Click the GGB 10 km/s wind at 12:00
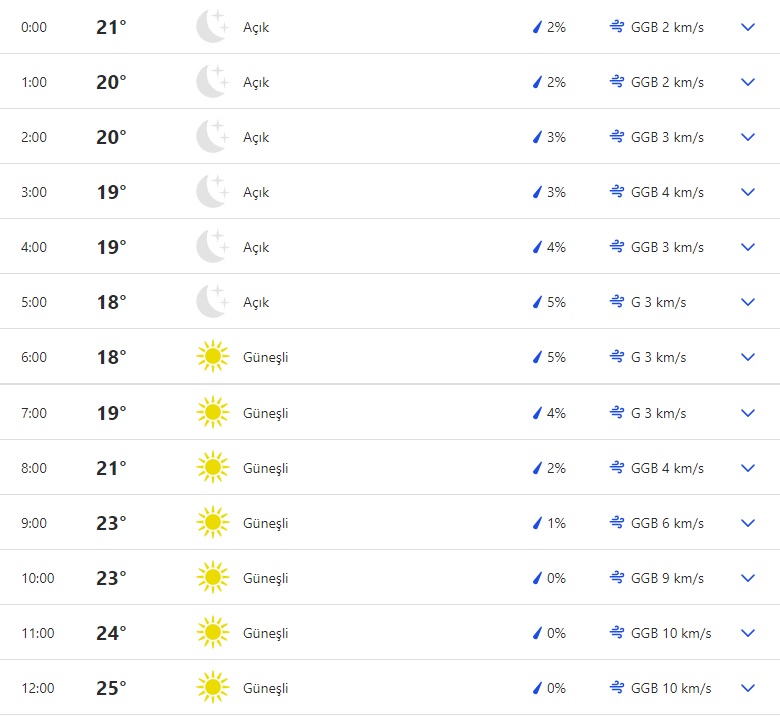The width and height of the screenshot is (780, 716). pyautogui.click(x=671, y=688)
